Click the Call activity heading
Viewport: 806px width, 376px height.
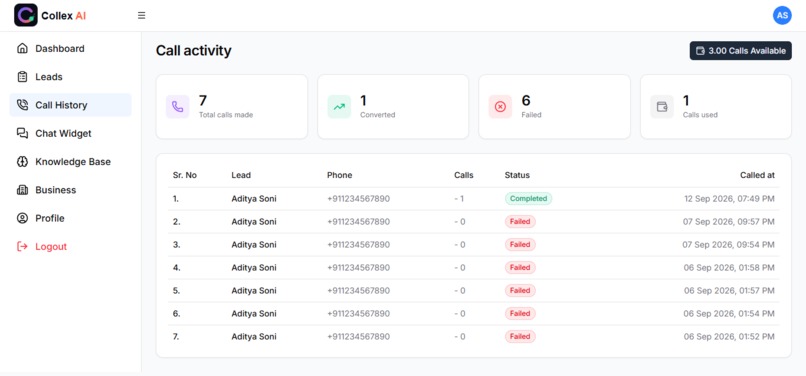pyautogui.click(x=194, y=50)
